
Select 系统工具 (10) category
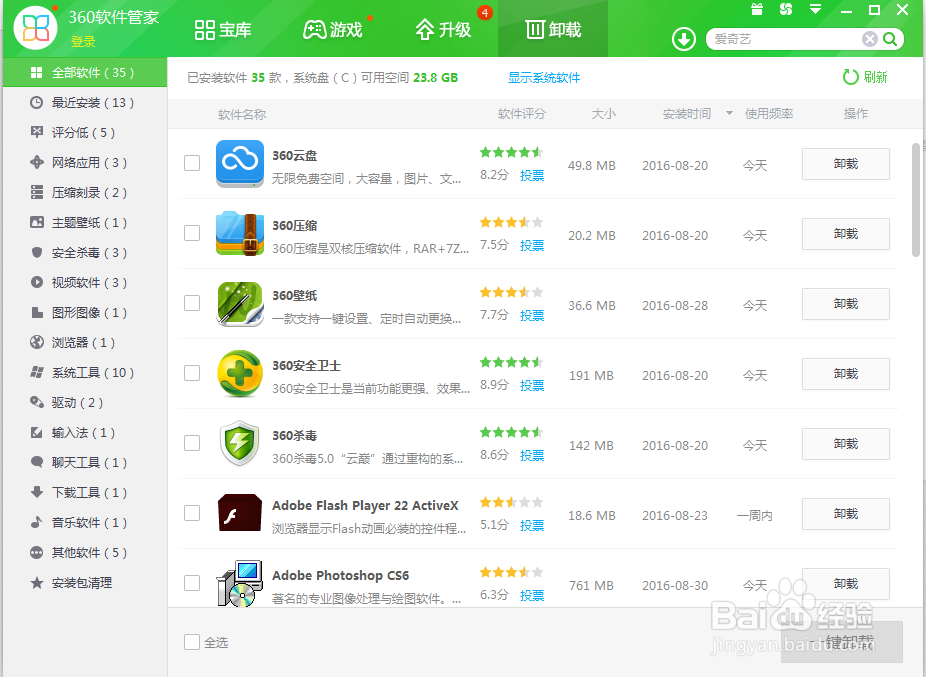pos(85,373)
